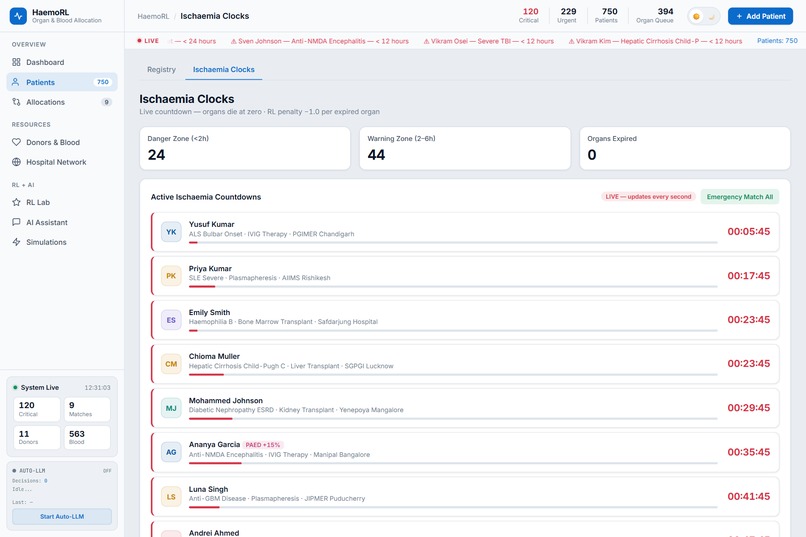The image size is (806, 537).
Task: Open the Allocations sidebar section
Action: [x=62, y=102]
